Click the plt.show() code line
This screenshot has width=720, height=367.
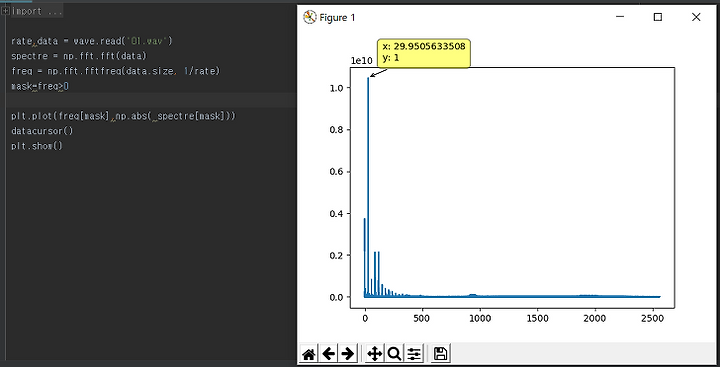point(36,146)
